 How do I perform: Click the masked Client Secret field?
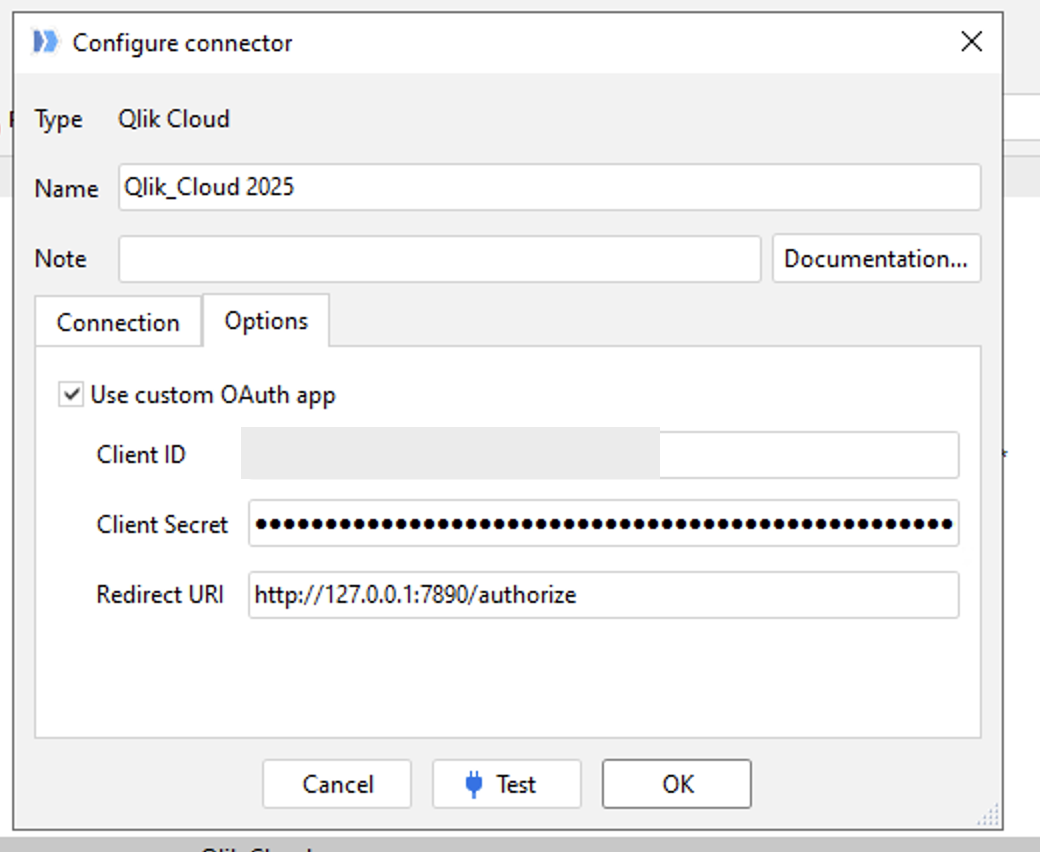(x=603, y=524)
